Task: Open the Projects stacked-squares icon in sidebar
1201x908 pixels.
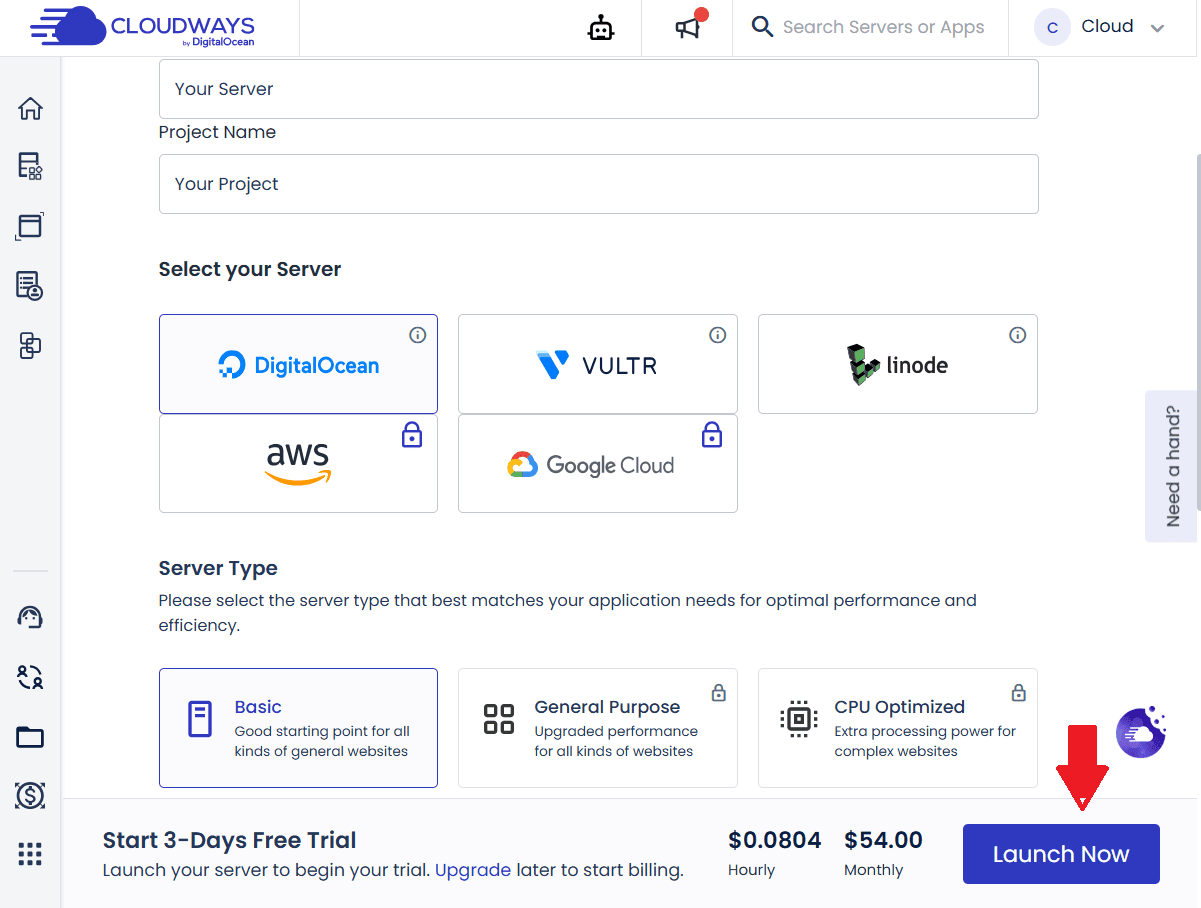Action: pos(30,346)
